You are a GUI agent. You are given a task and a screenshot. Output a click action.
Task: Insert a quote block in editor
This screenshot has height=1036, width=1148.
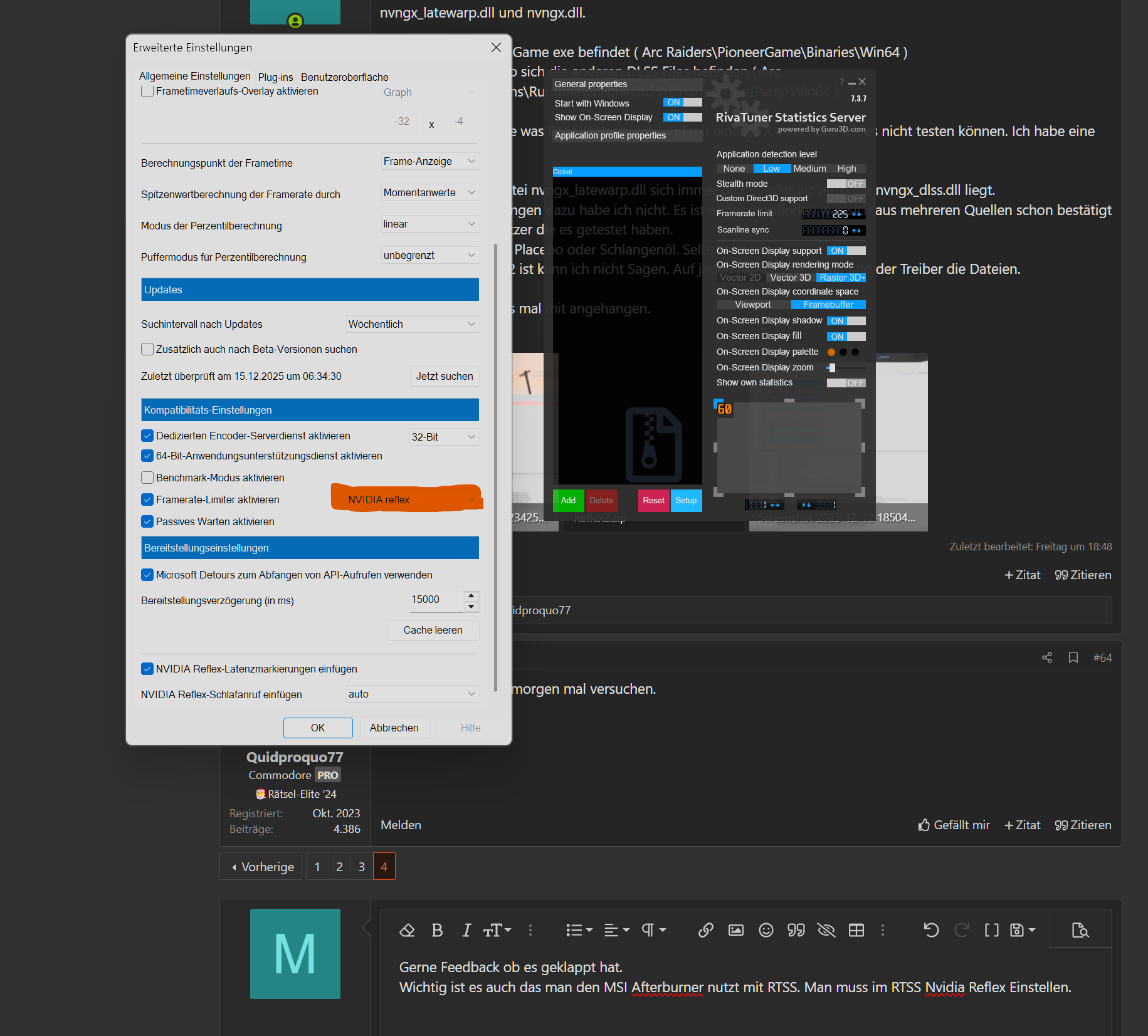(x=796, y=930)
